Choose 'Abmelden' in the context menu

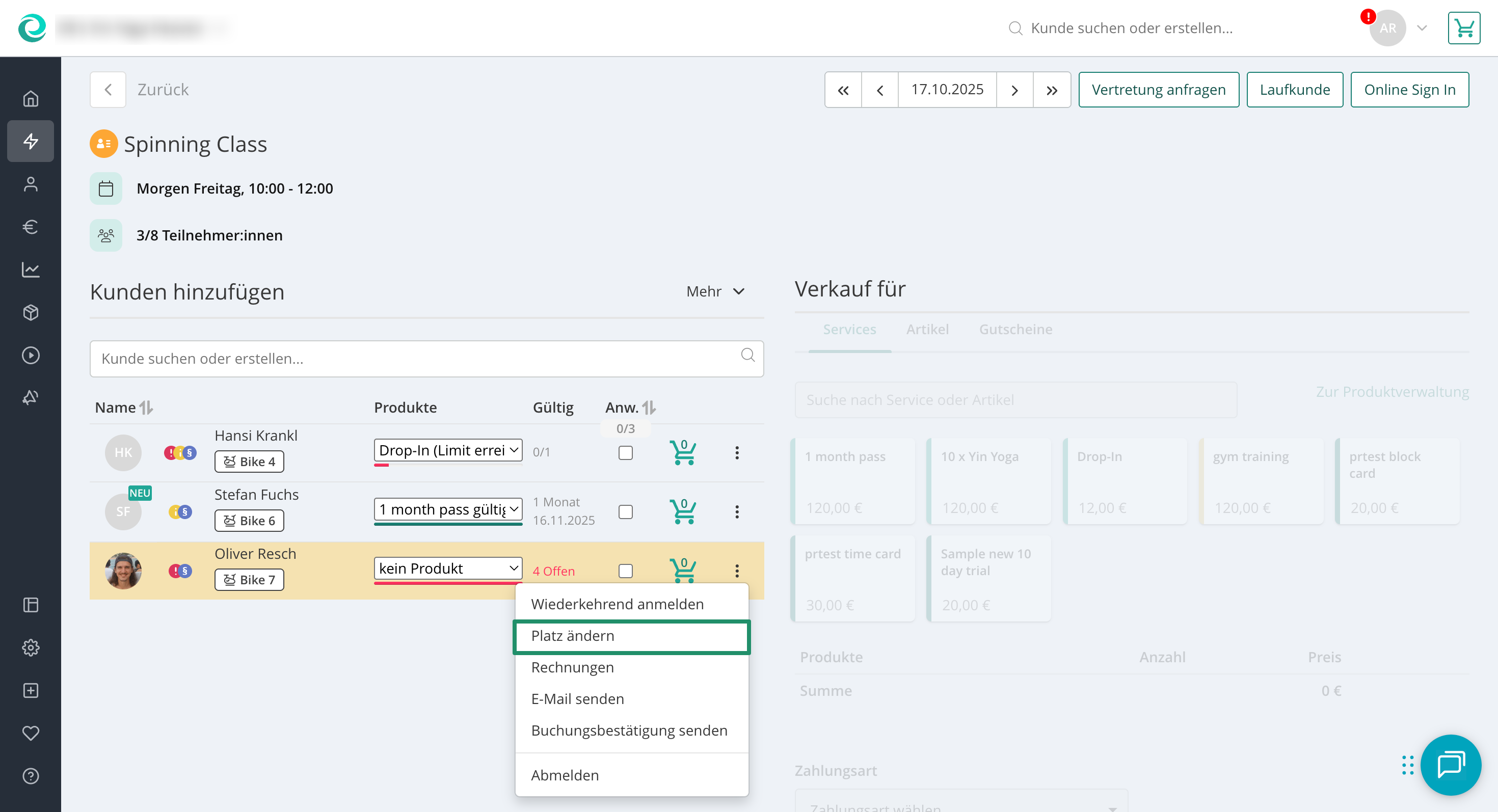coord(565,775)
